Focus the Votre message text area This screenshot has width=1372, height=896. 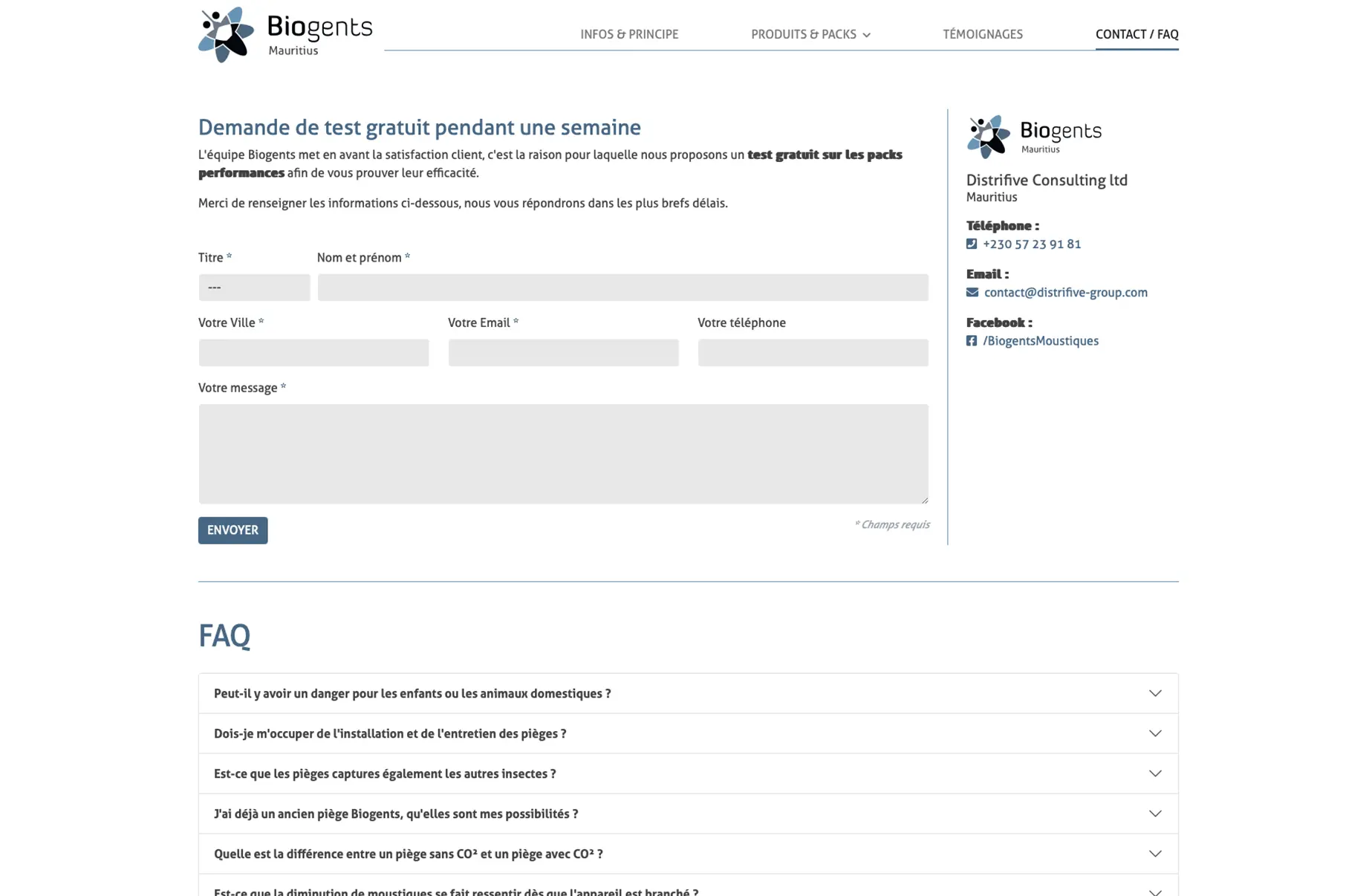563,453
